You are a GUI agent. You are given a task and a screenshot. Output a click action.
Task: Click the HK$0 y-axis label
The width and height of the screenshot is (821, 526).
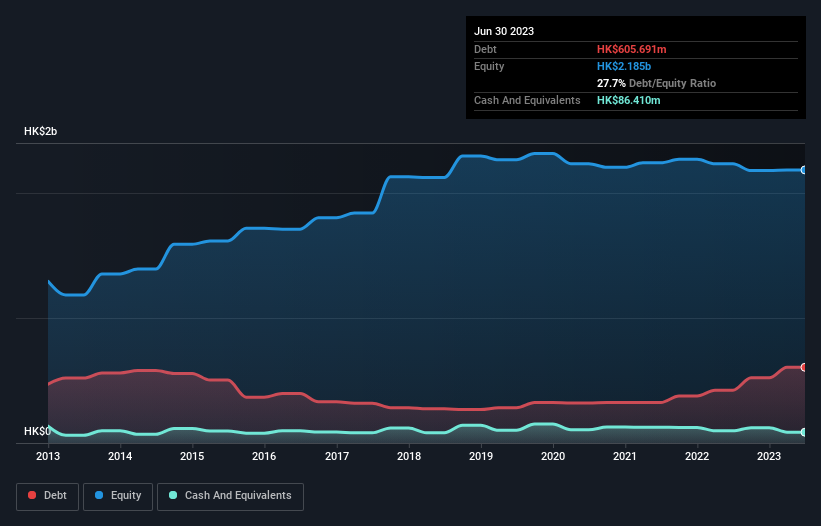[37, 431]
